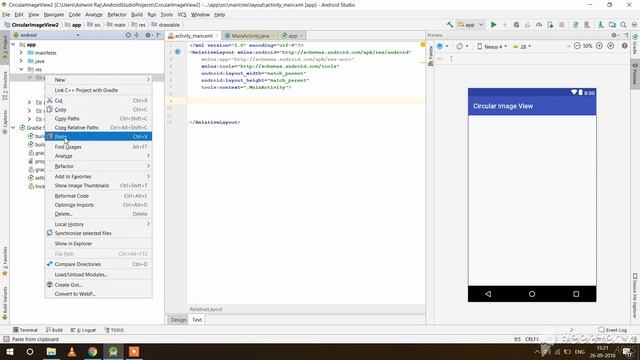Open the SDK Manager download icon
The width and height of the screenshot is (640, 360).
[601, 24]
